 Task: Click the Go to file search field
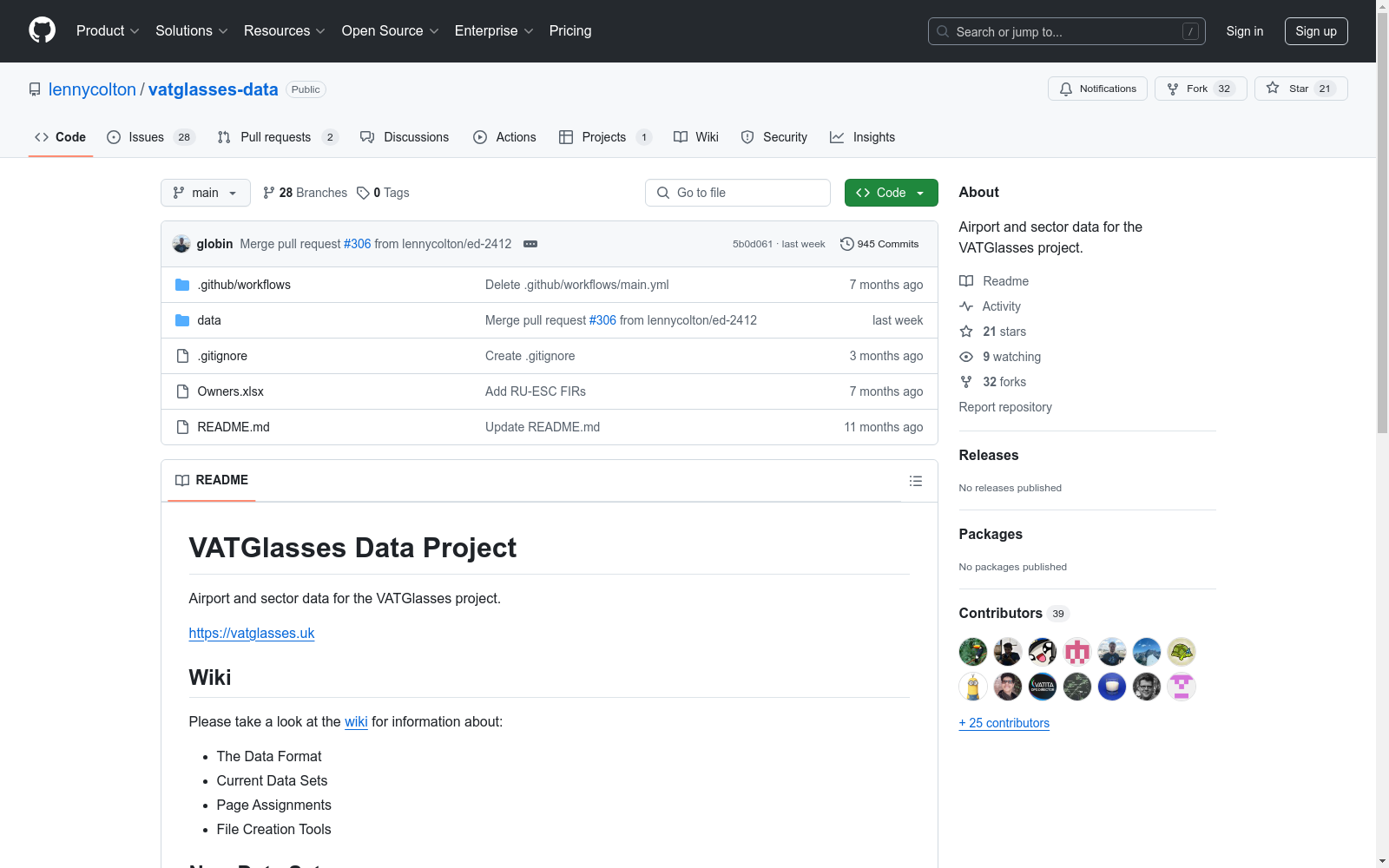(738, 193)
